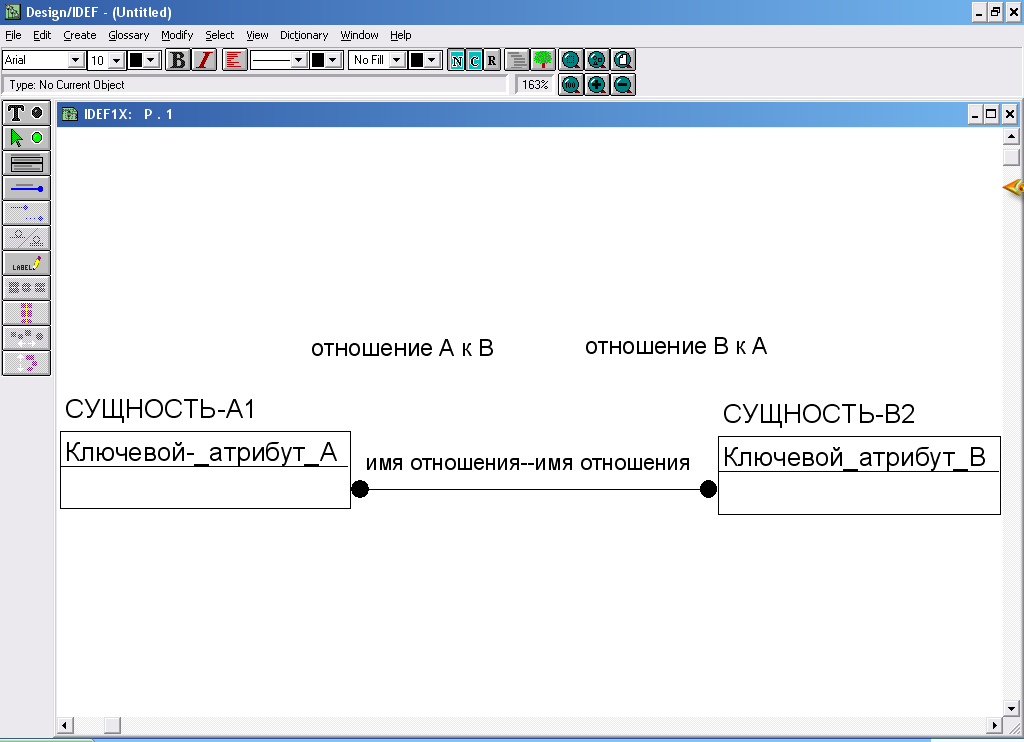Open the View menu

(x=257, y=35)
